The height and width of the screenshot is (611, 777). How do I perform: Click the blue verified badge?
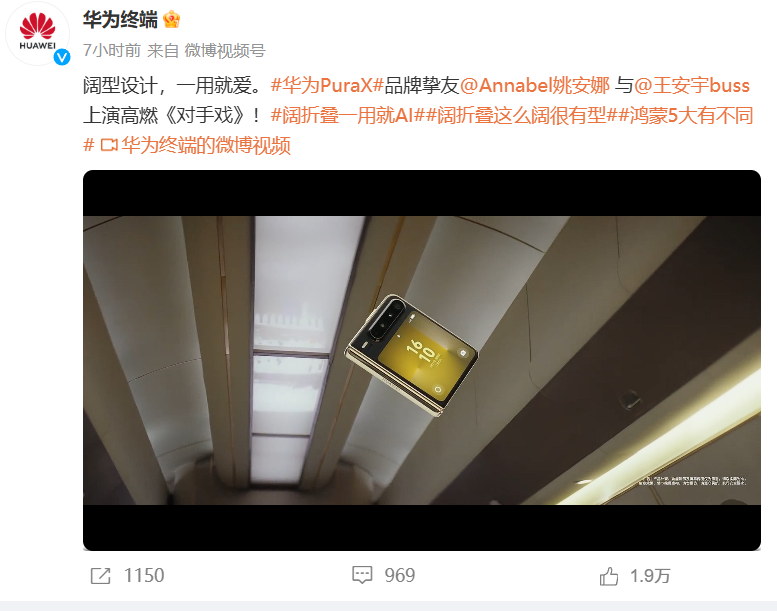pyautogui.click(x=62, y=57)
